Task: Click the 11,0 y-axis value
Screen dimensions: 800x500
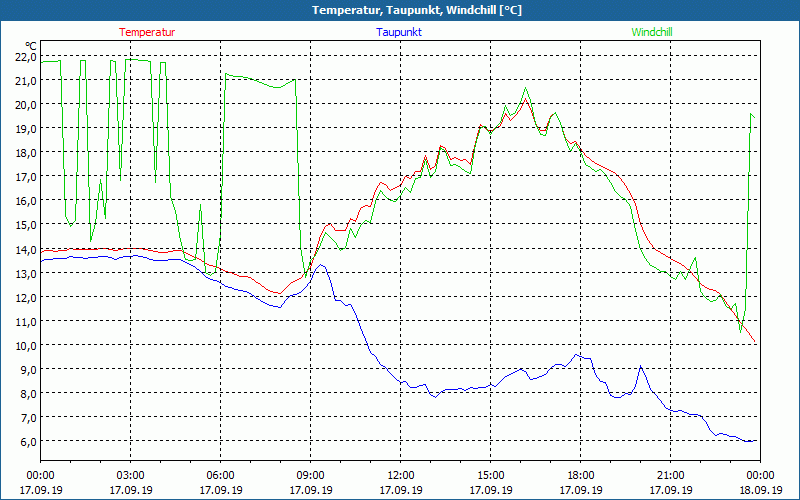Action: (26, 321)
